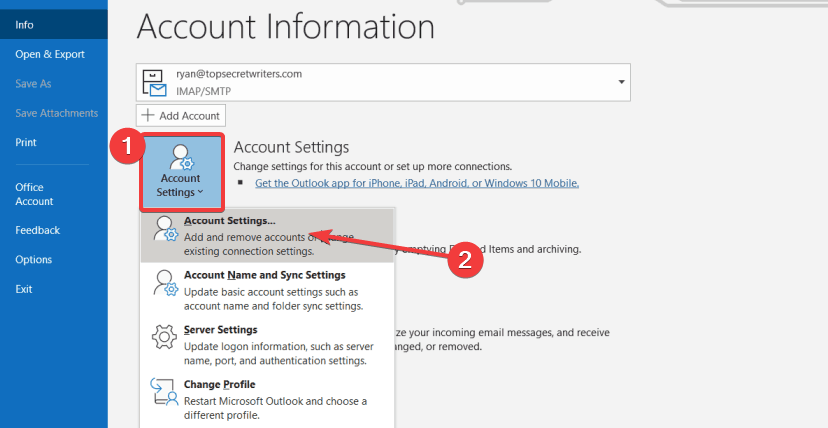Viewport: 828px width, 428px height.
Task: Open the Get the Outlook app link
Action: point(417,183)
